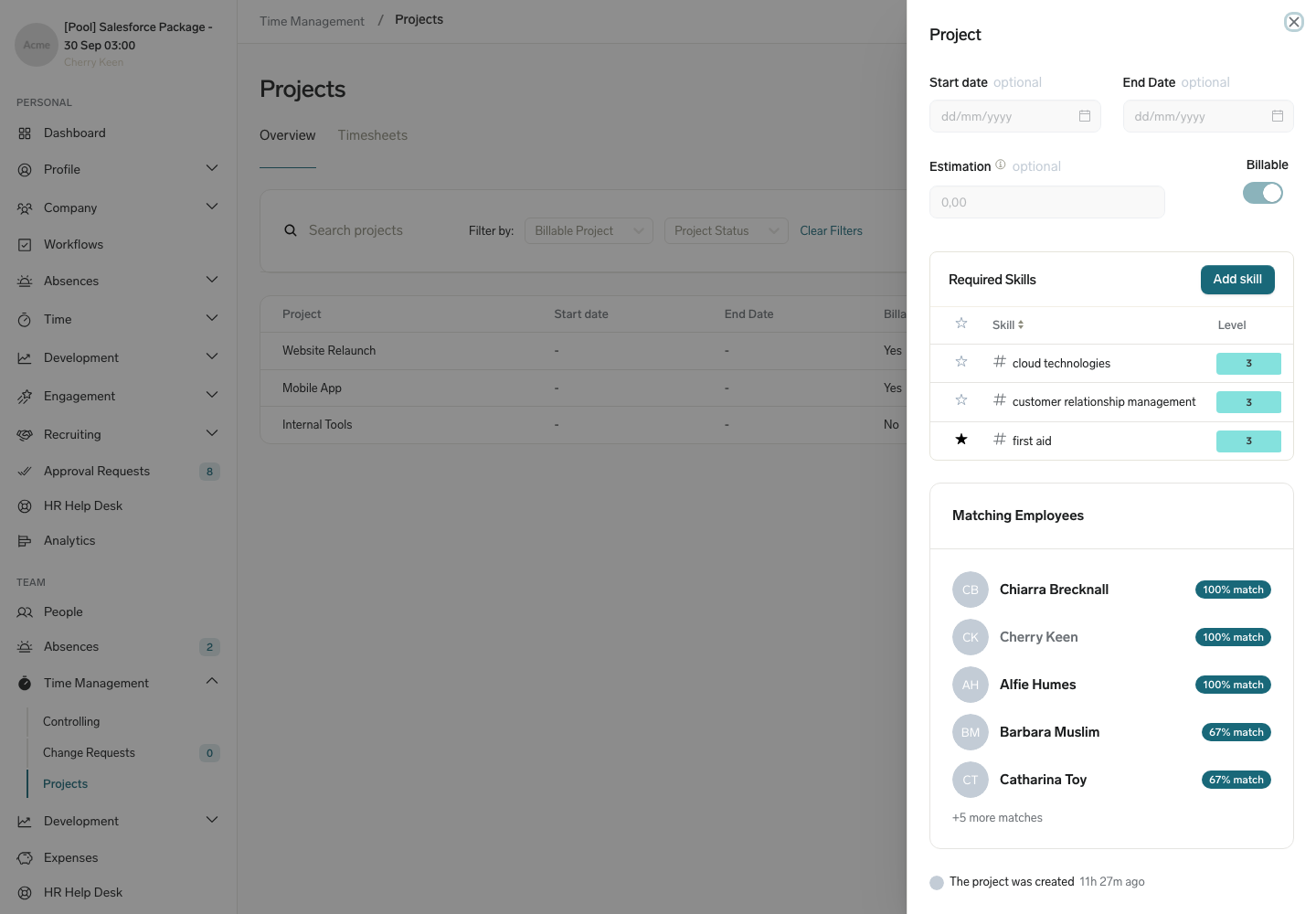This screenshot has height=914, width=1316.
Task: Click the cloud technologies level 3 bar
Action: tap(1248, 364)
